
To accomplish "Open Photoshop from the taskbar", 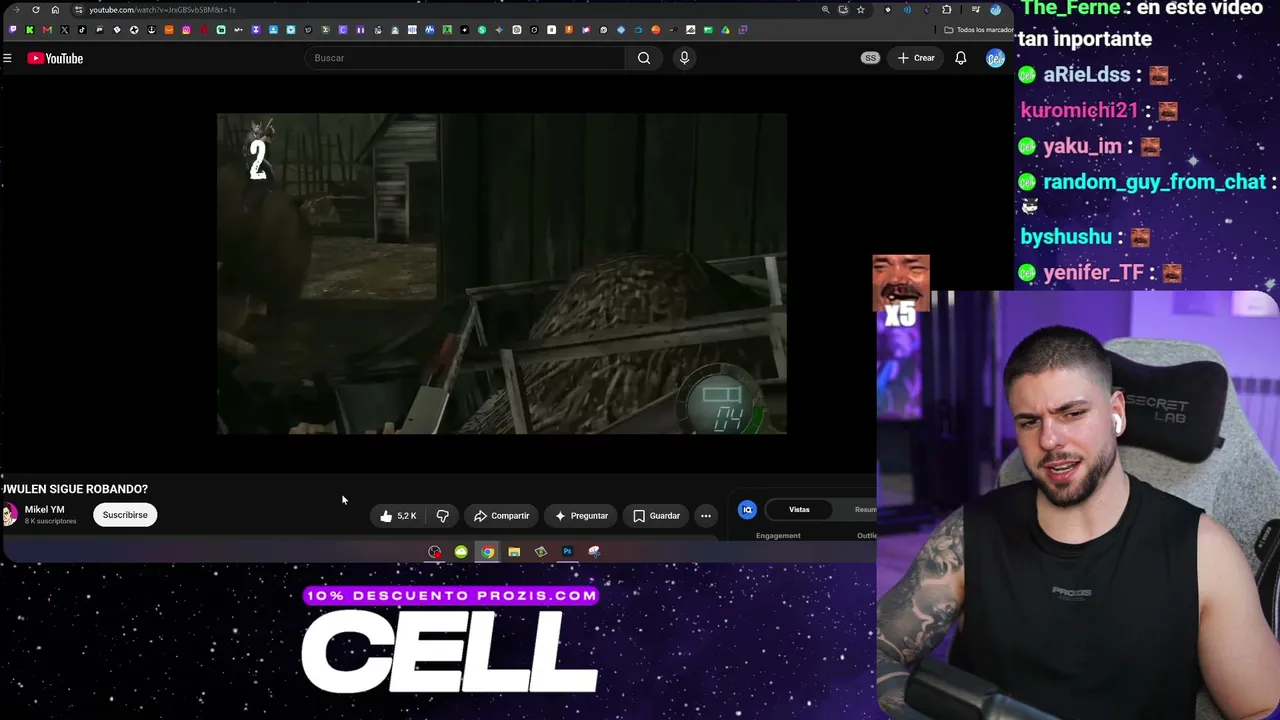I will pos(567,552).
